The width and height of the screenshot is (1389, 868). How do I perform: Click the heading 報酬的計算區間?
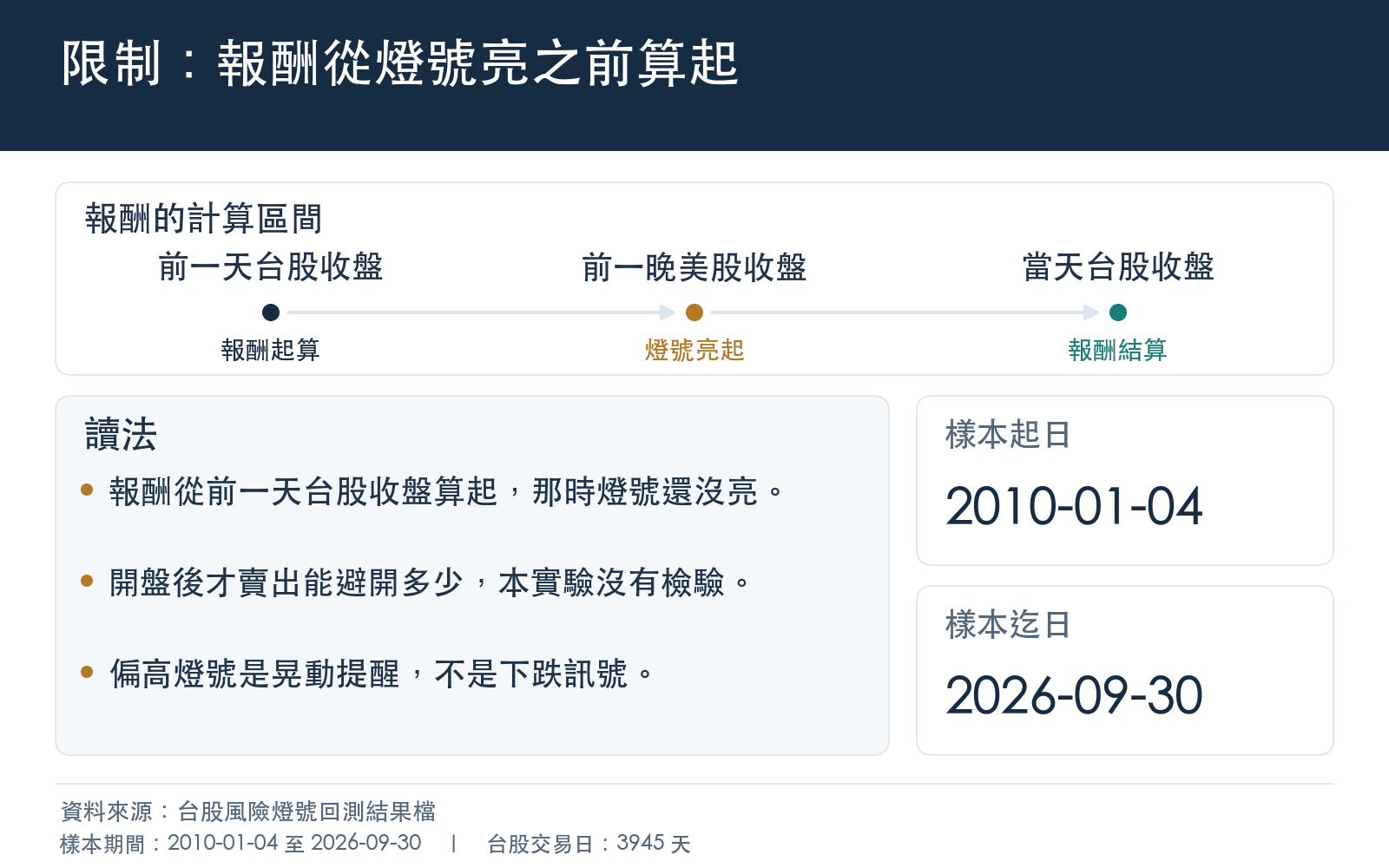pos(204,219)
